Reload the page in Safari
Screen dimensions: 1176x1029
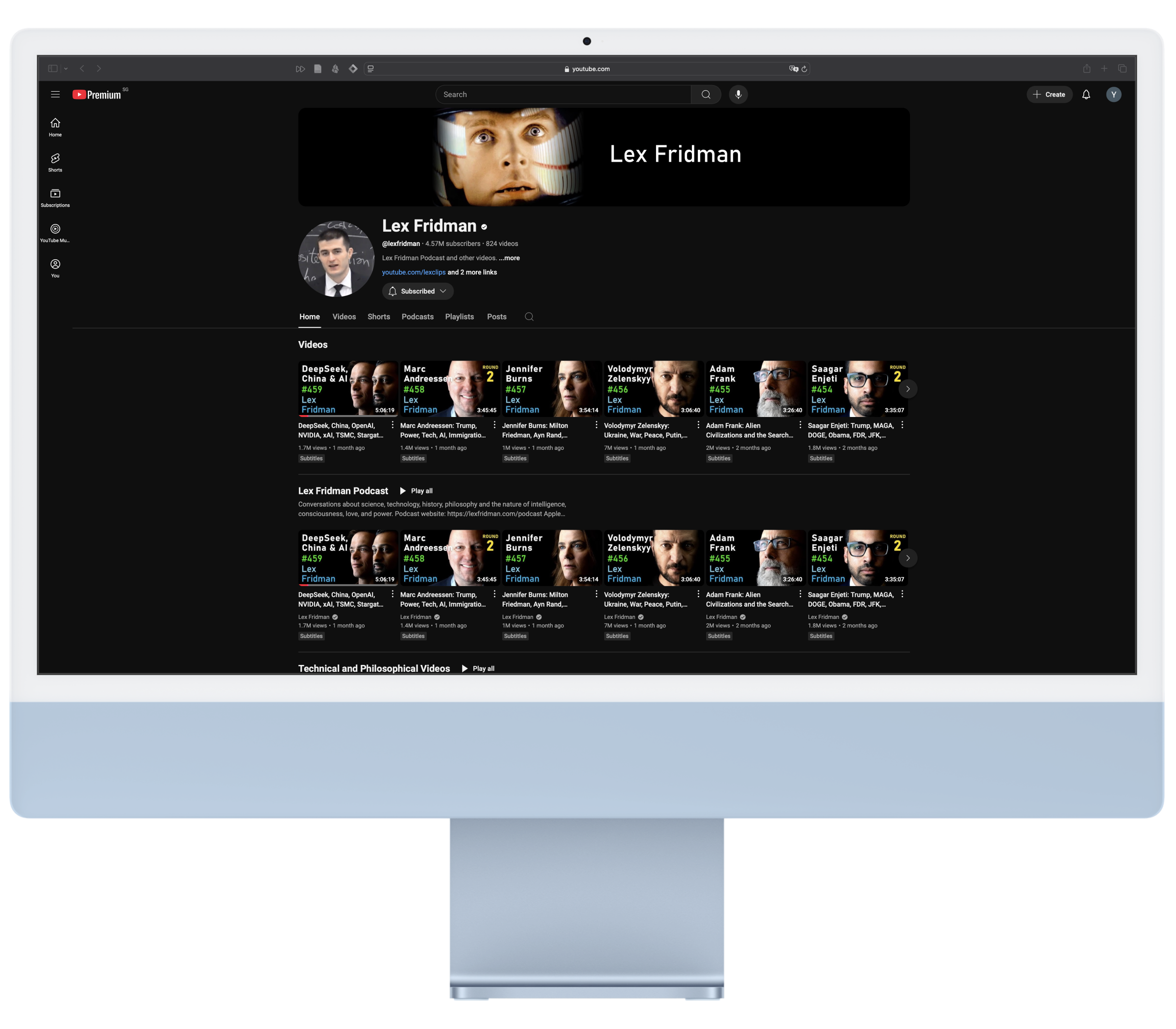[x=806, y=69]
